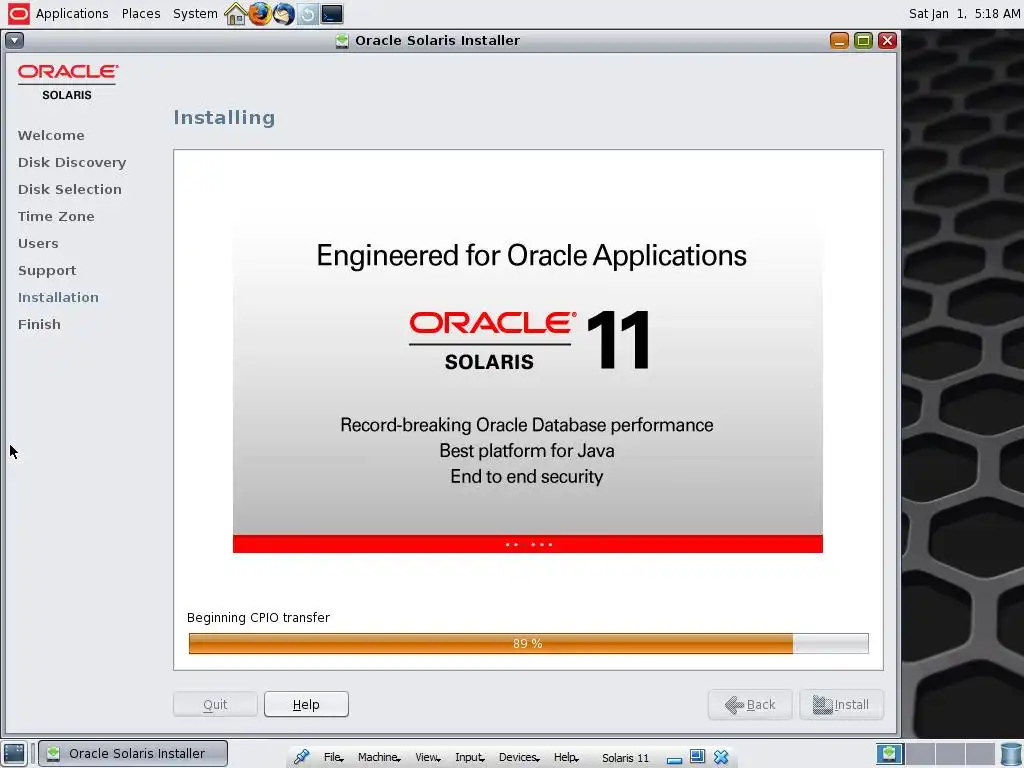Select the Disk Selection step
Screen dimensions: 1024x768
(x=70, y=189)
